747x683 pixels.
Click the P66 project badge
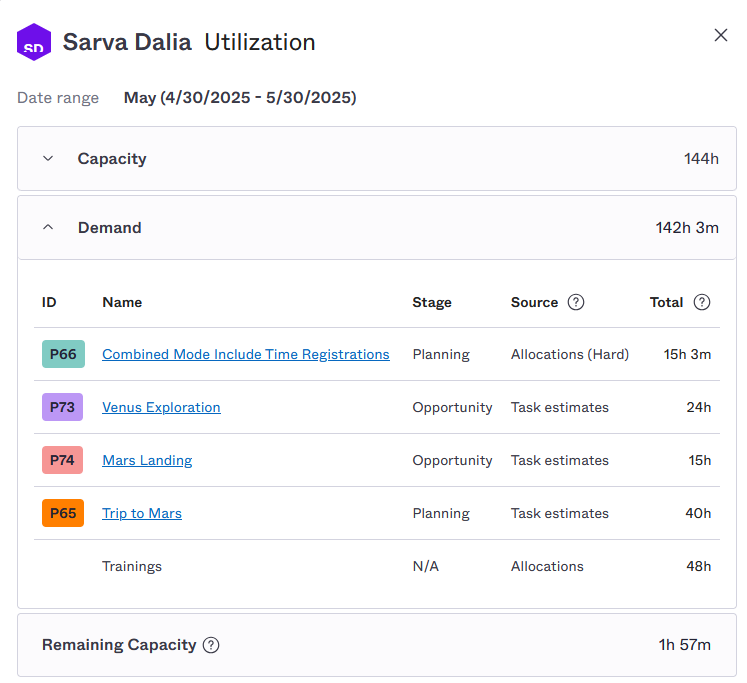click(x=63, y=354)
